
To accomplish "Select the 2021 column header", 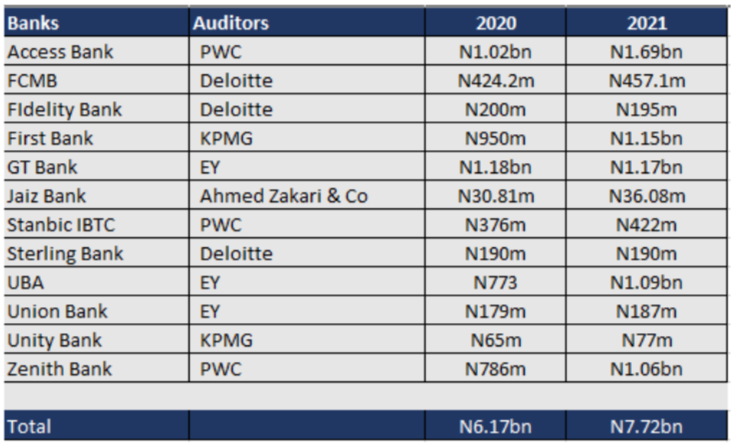I will pyautogui.click(x=646, y=23).
